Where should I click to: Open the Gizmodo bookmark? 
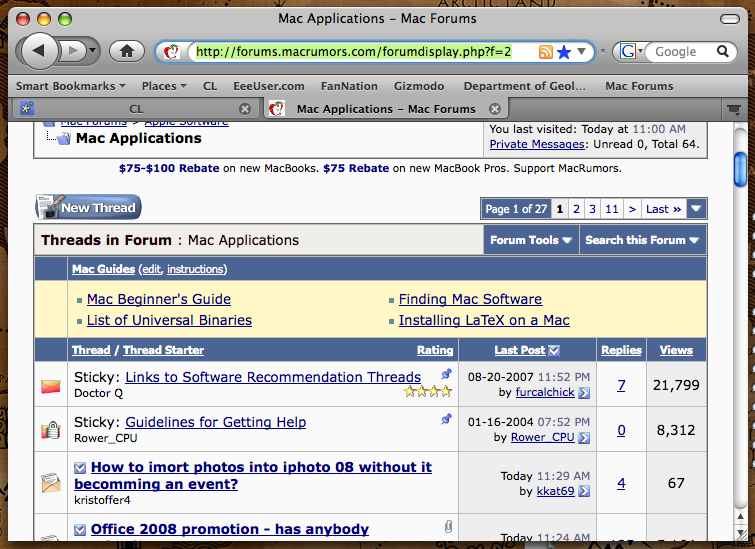tap(419, 86)
